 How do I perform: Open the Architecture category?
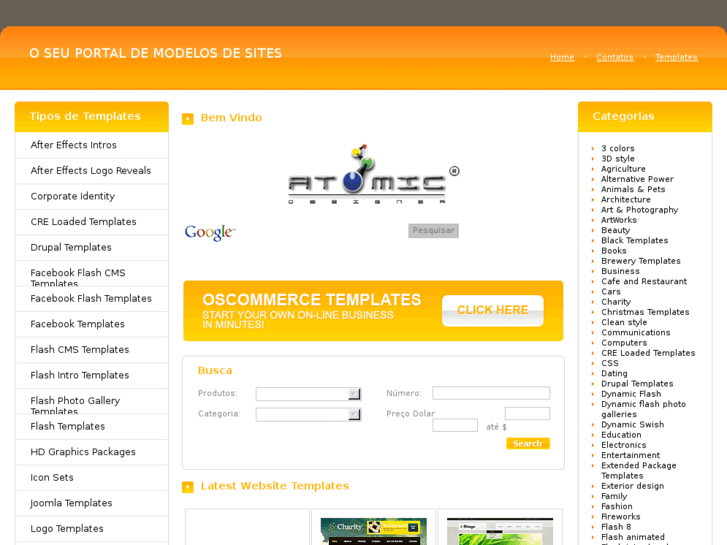626,199
